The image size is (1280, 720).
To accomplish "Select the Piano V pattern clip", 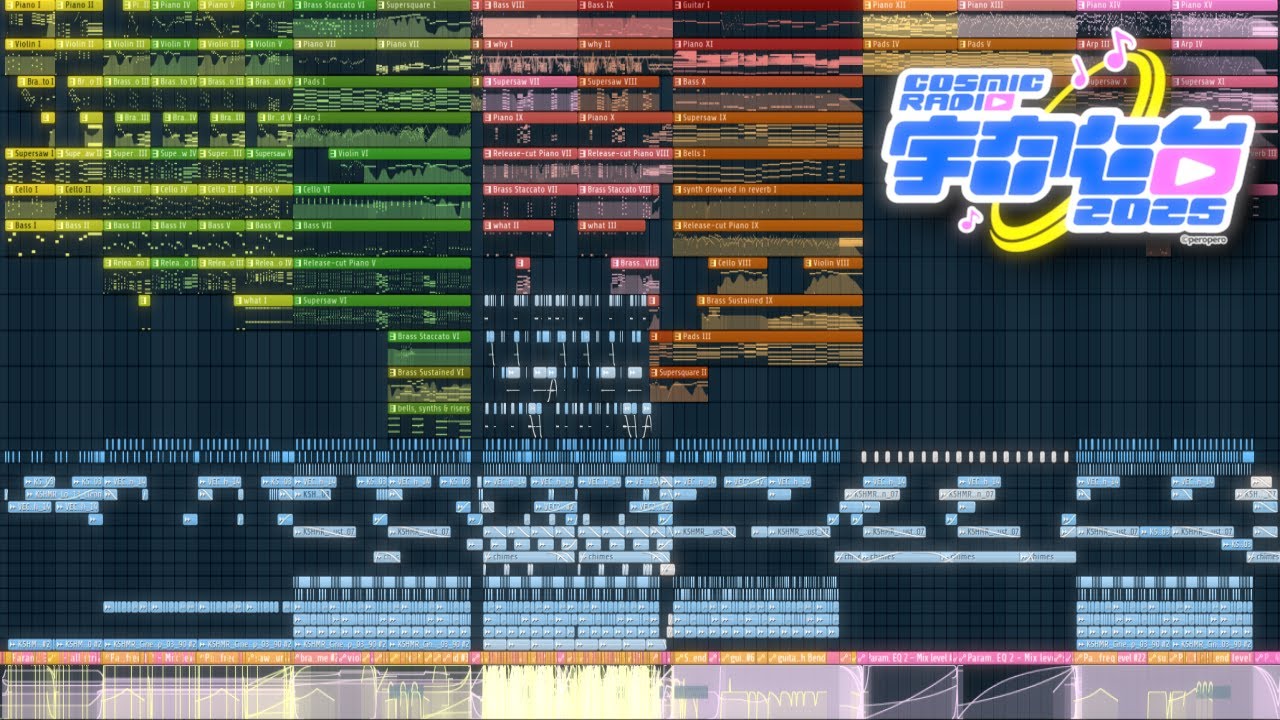I will [220, 5].
